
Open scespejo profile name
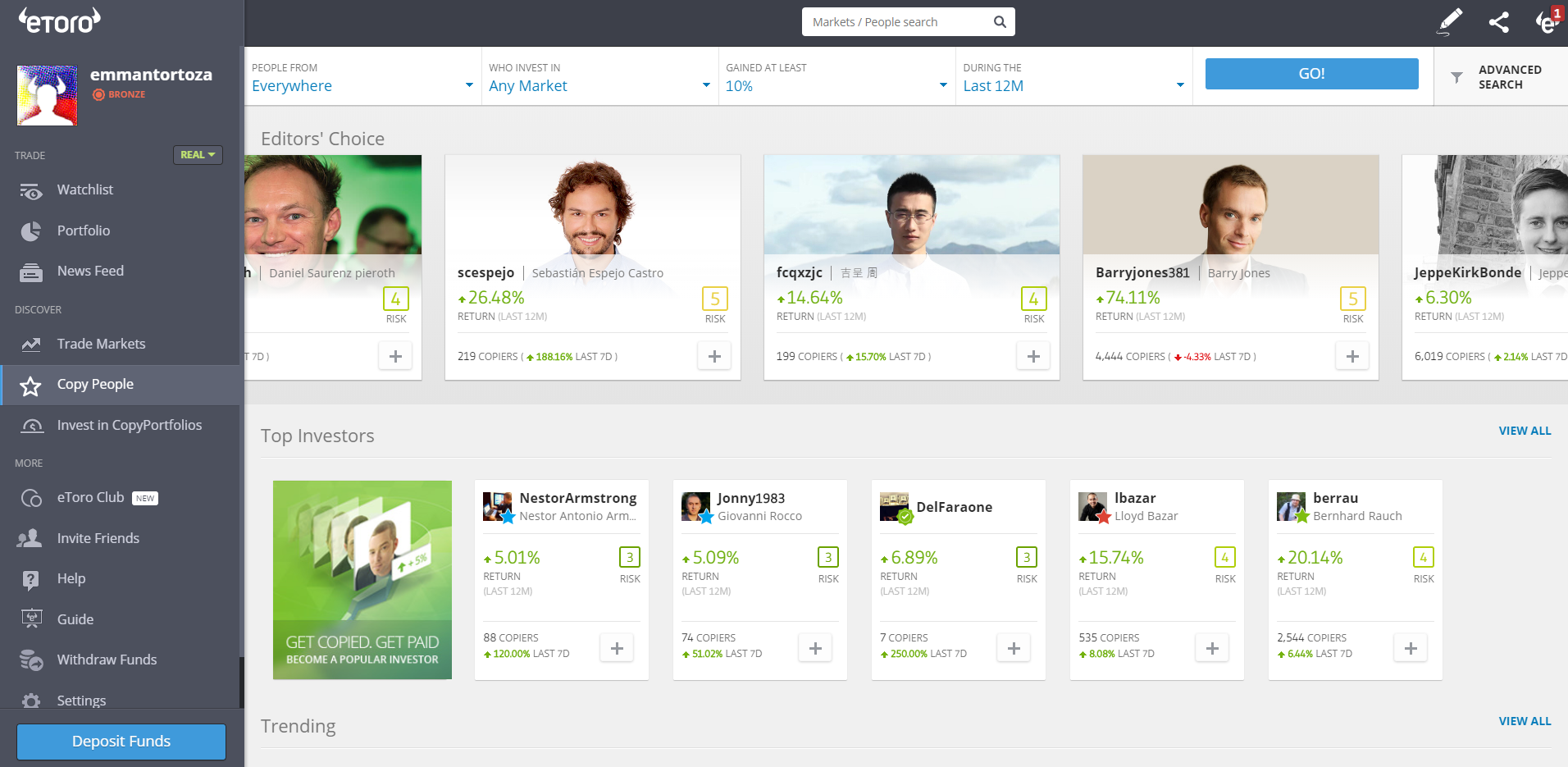coord(485,272)
